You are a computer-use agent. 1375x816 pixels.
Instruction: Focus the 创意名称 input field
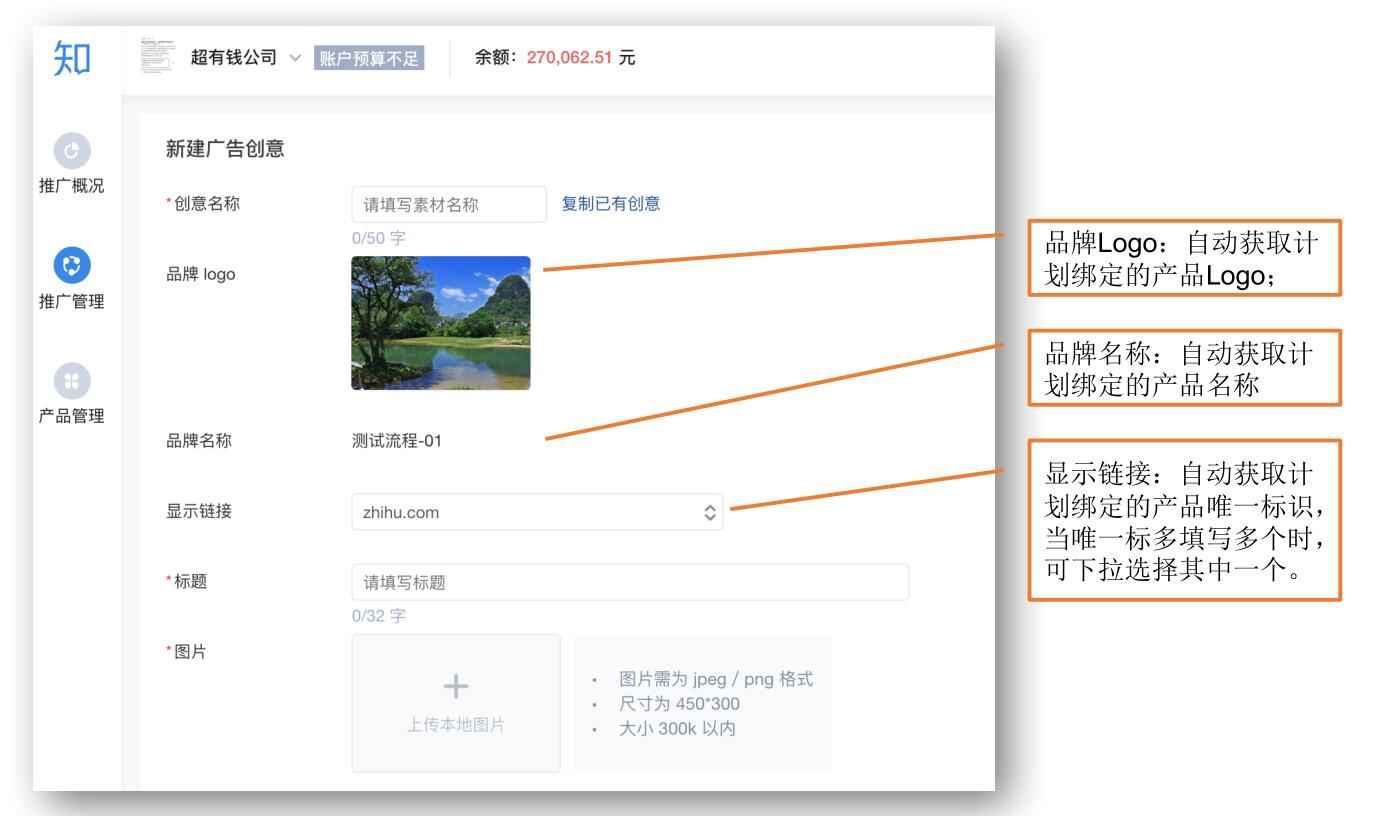[448, 205]
